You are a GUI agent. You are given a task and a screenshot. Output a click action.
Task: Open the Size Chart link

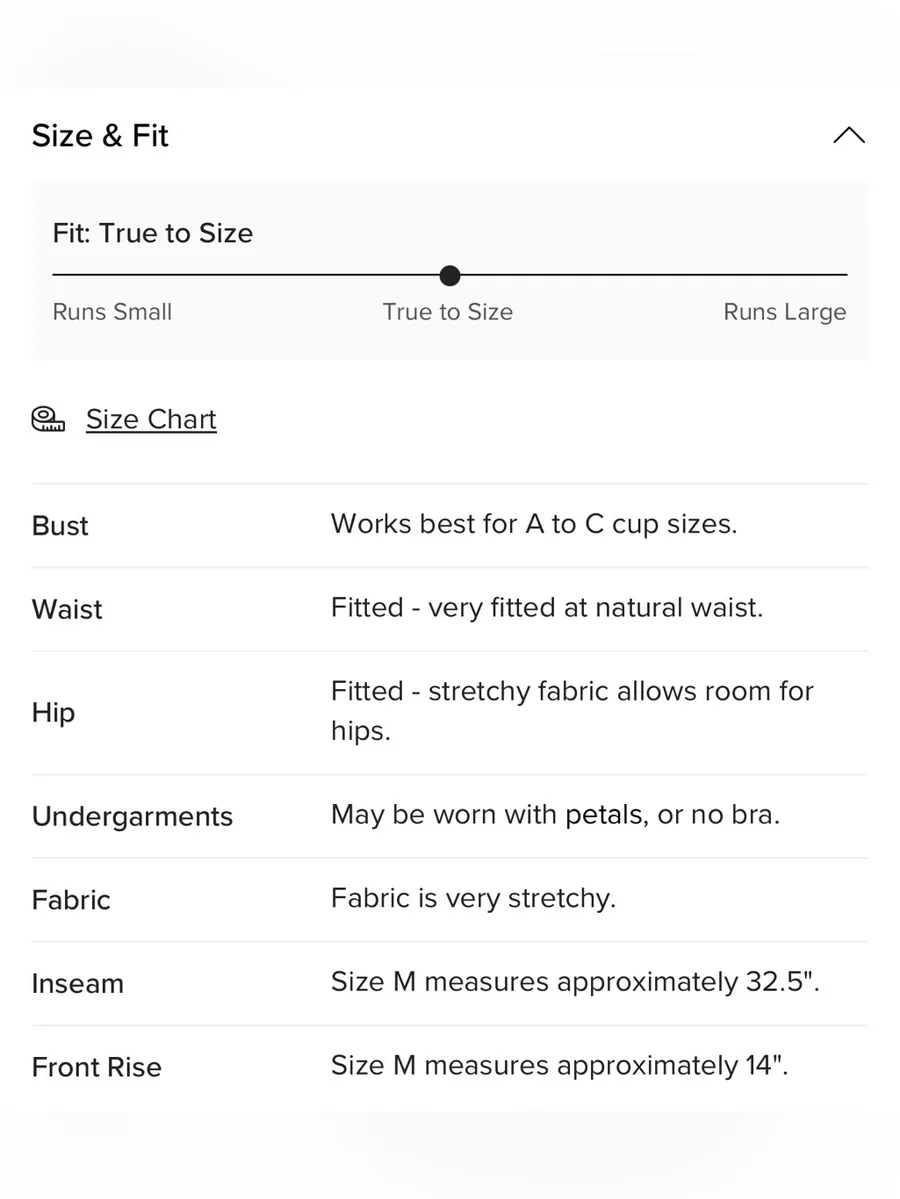point(151,419)
